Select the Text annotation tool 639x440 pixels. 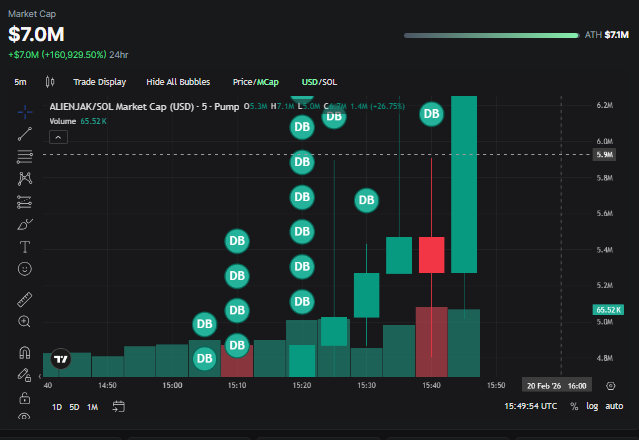coord(25,247)
